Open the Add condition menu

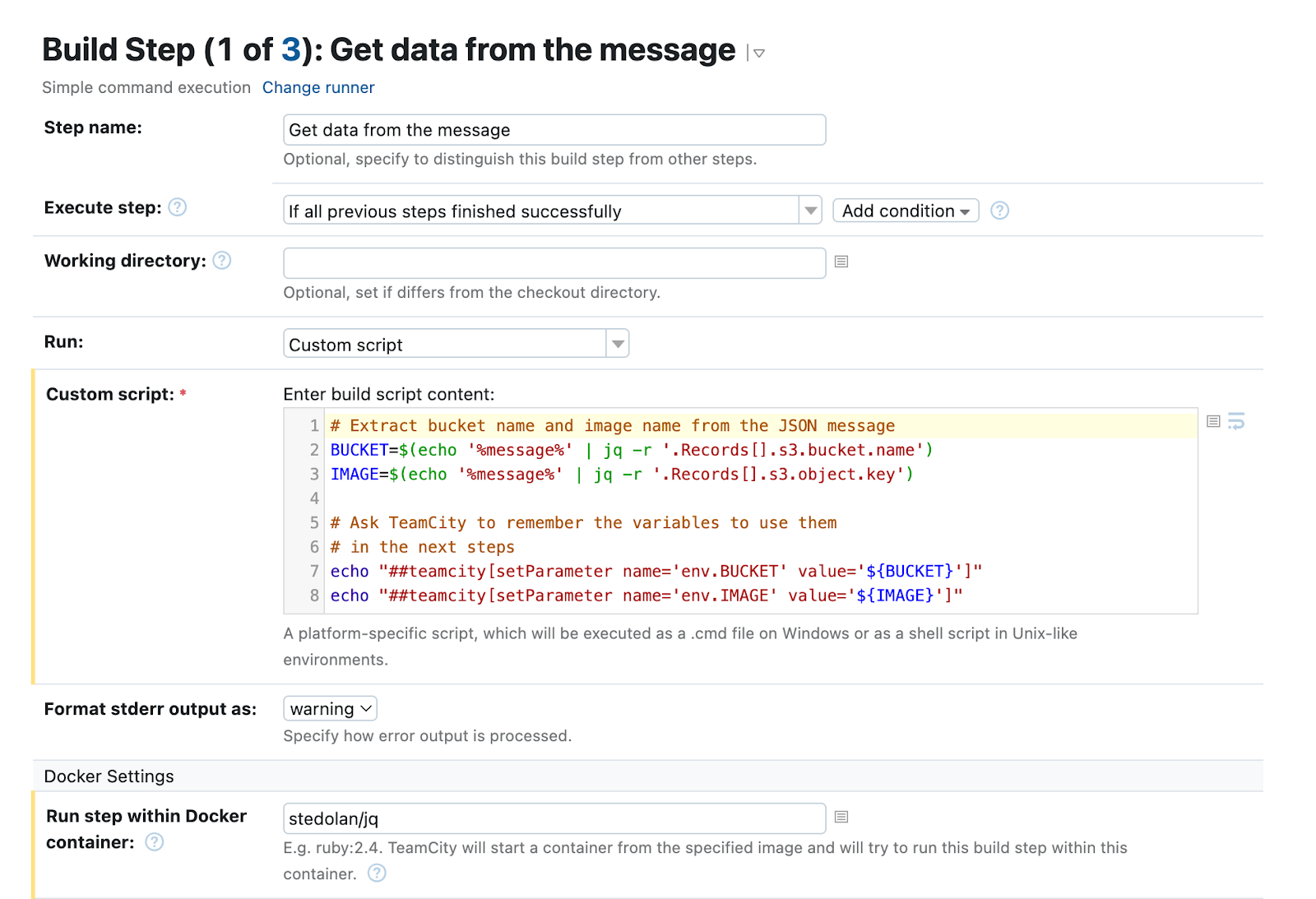point(906,211)
